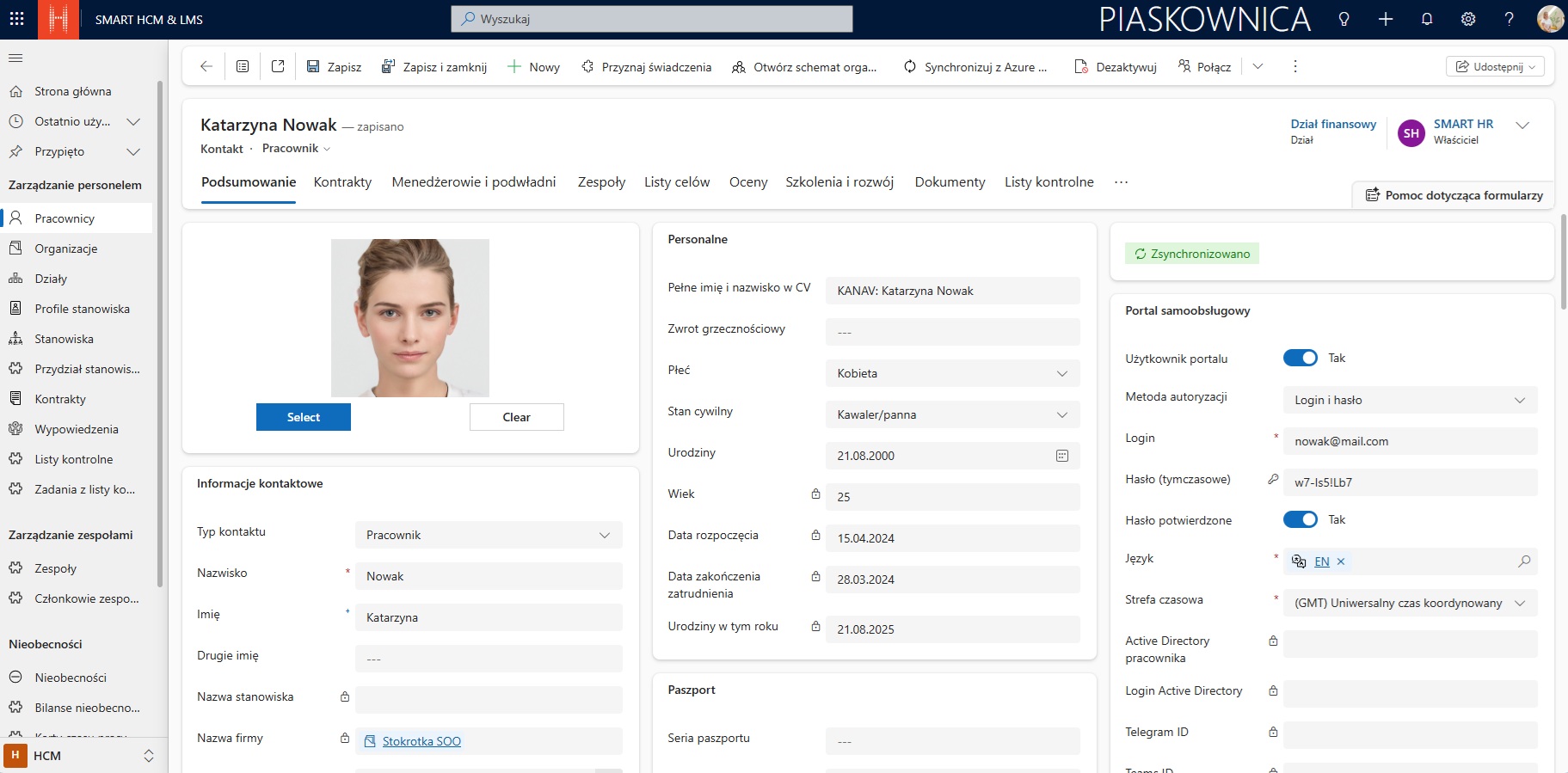
Task: Open the Metoda autoryzacji dropdown
Action: coord(1520,400)
